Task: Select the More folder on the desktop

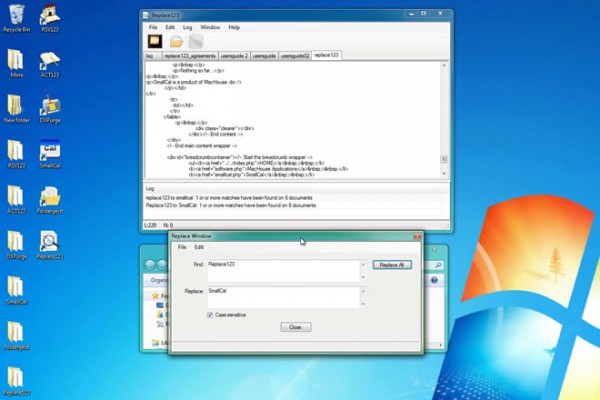Action: coord(16,63)
